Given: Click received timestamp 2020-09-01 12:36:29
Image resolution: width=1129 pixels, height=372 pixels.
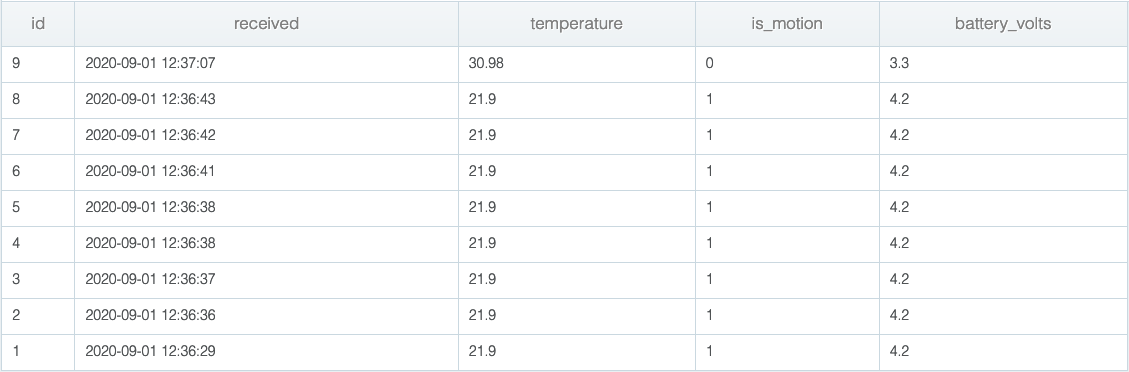Looking at the screenshot, I should tap(150, 352).
